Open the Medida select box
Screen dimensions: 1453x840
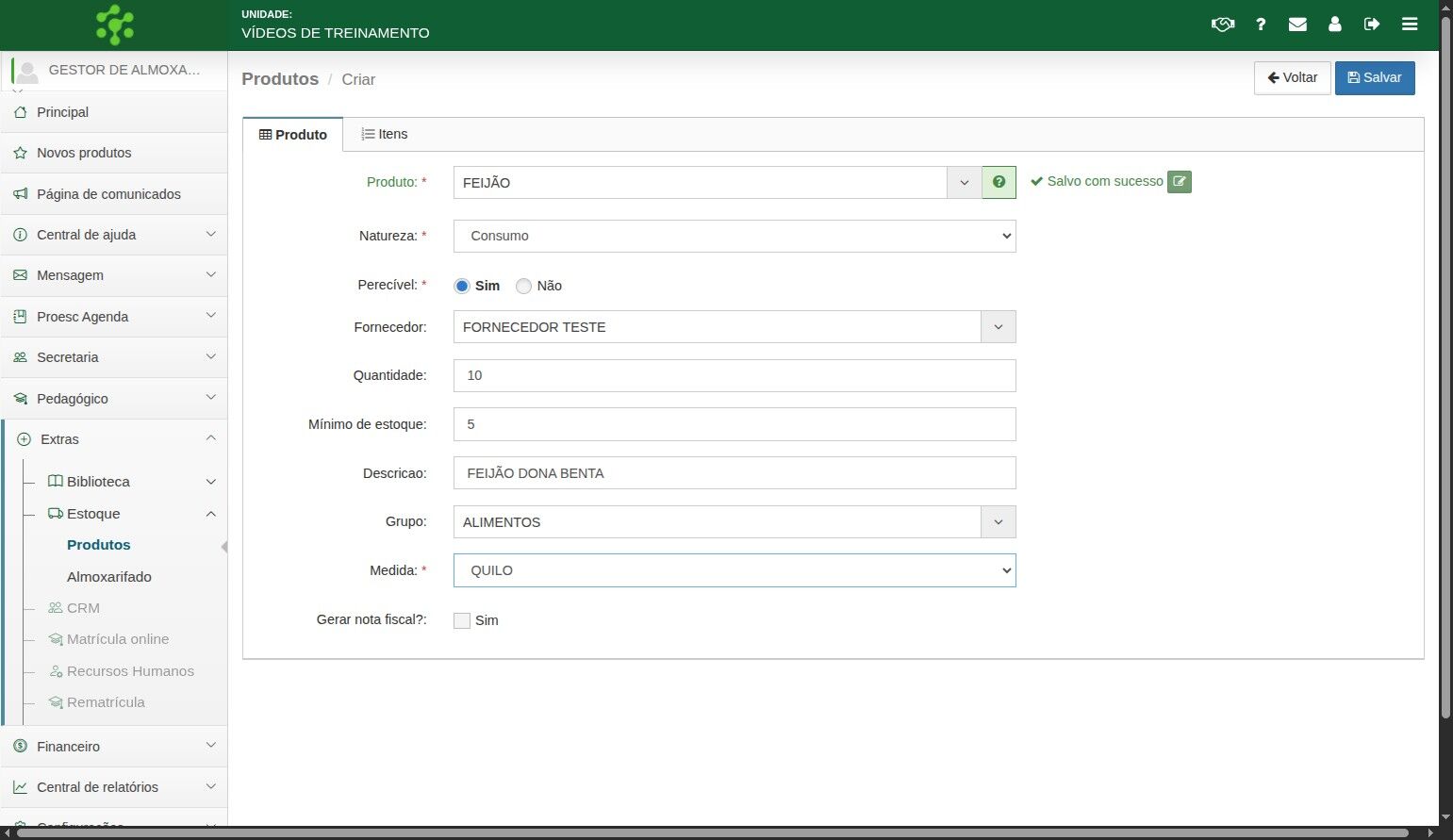(735, 570)
